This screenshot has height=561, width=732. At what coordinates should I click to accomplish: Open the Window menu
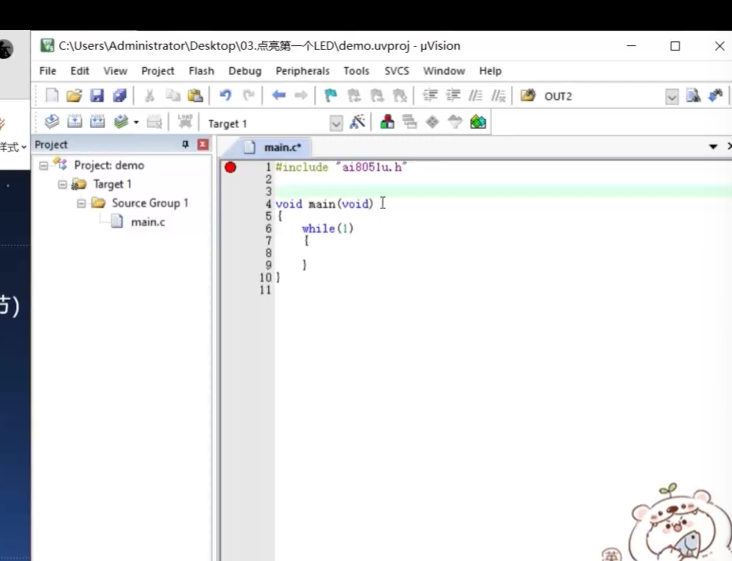pyautogui.click(x=444, y=71)
